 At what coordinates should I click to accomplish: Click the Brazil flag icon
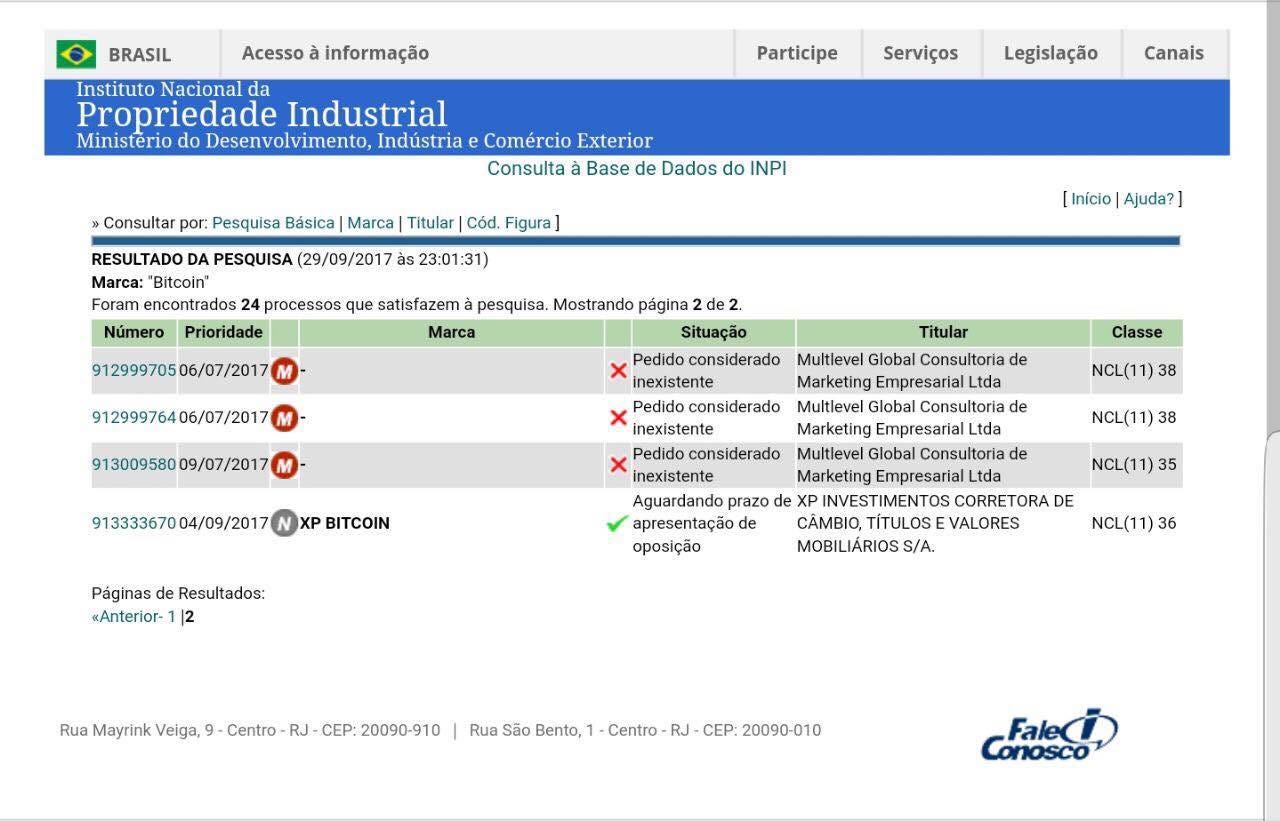coord(76,54)
